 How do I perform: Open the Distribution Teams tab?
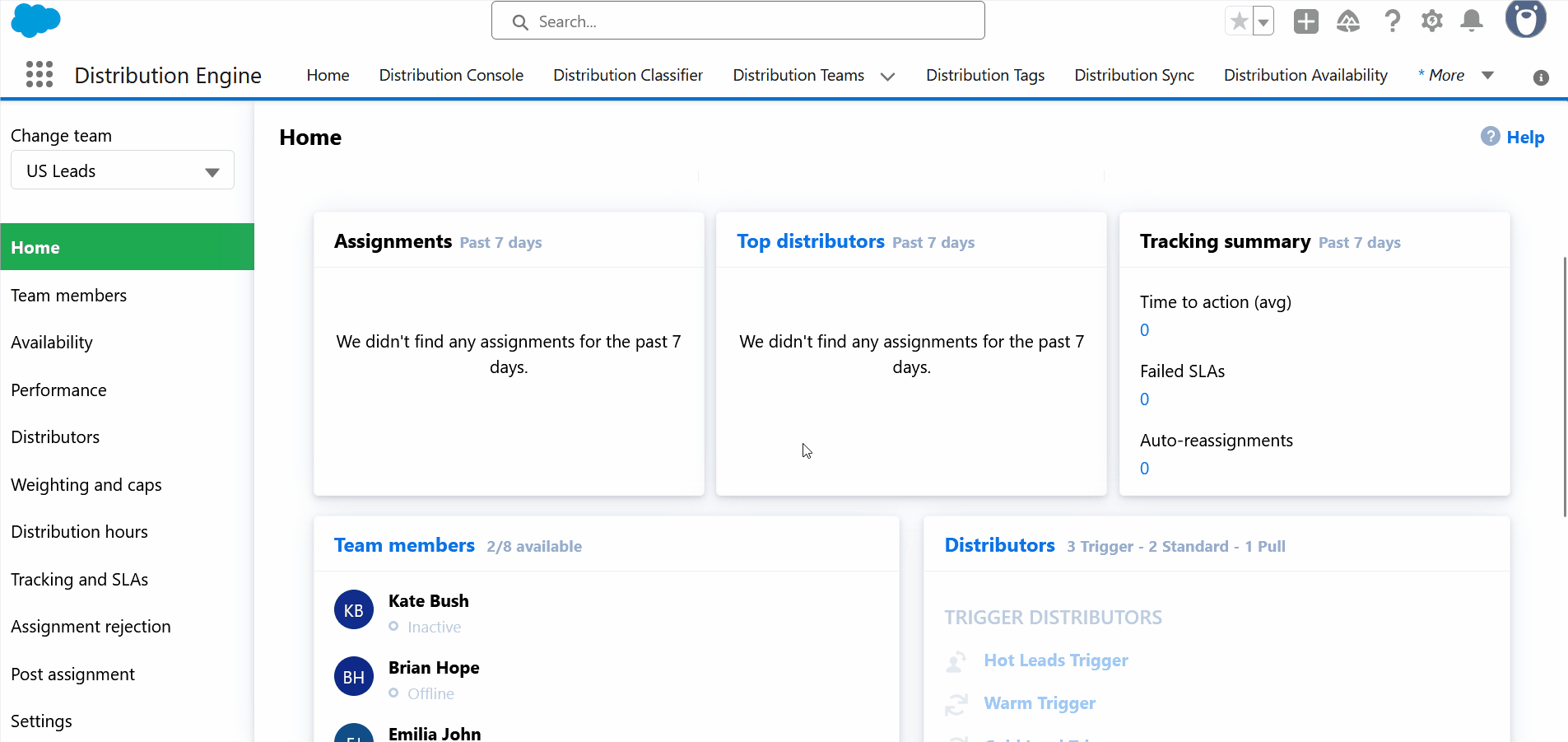798,75
